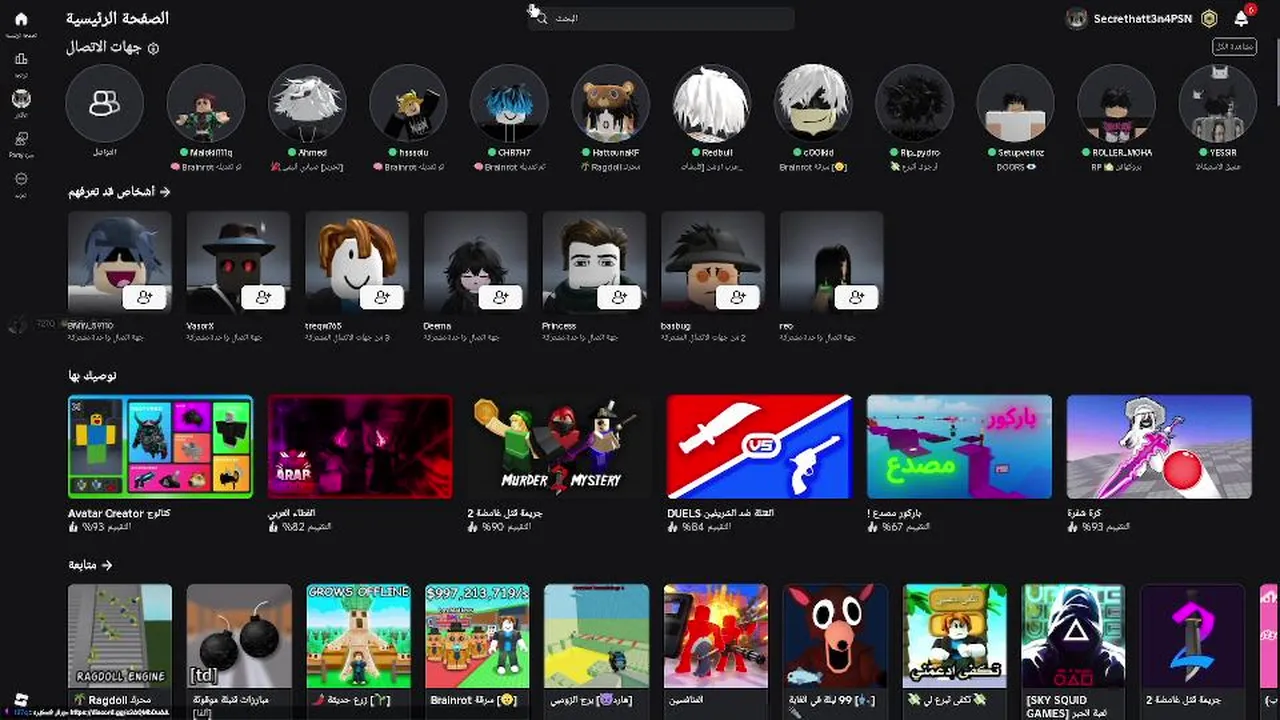Open the 99 nights deer game thumbnail
The height and width of the screenshot is (720, 1280).
pyautogui.click(x=835, y=637)
